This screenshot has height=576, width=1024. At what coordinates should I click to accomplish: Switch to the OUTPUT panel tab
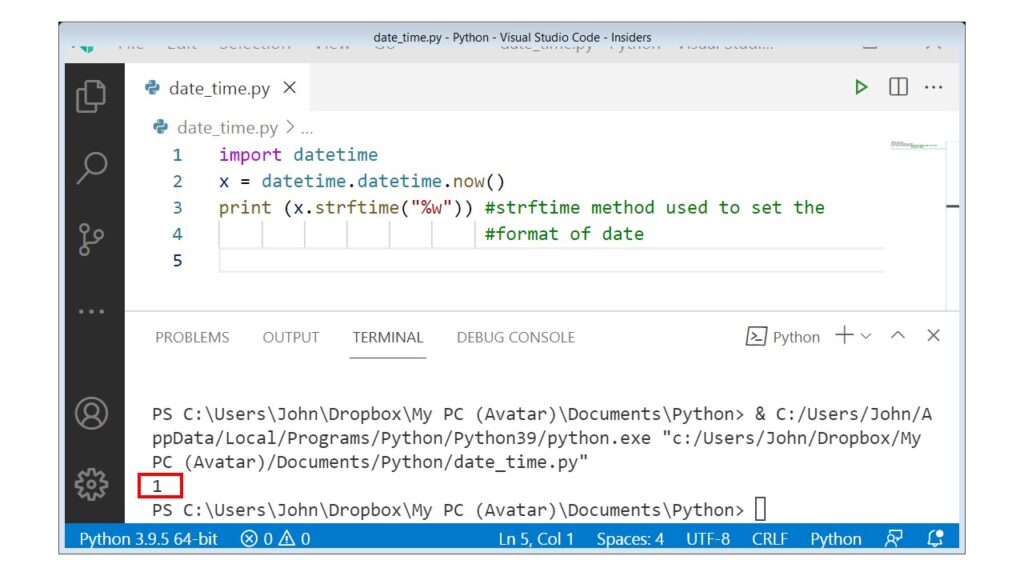[291, 337]
